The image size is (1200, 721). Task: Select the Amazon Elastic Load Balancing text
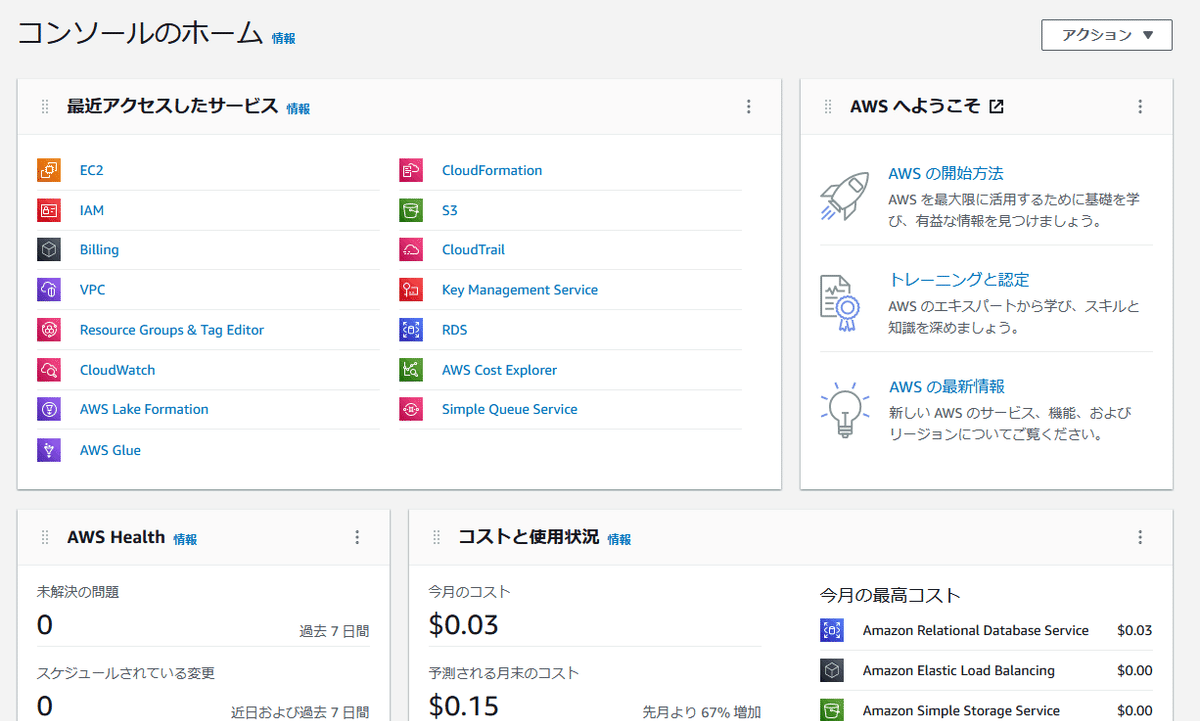pos(959,671)
